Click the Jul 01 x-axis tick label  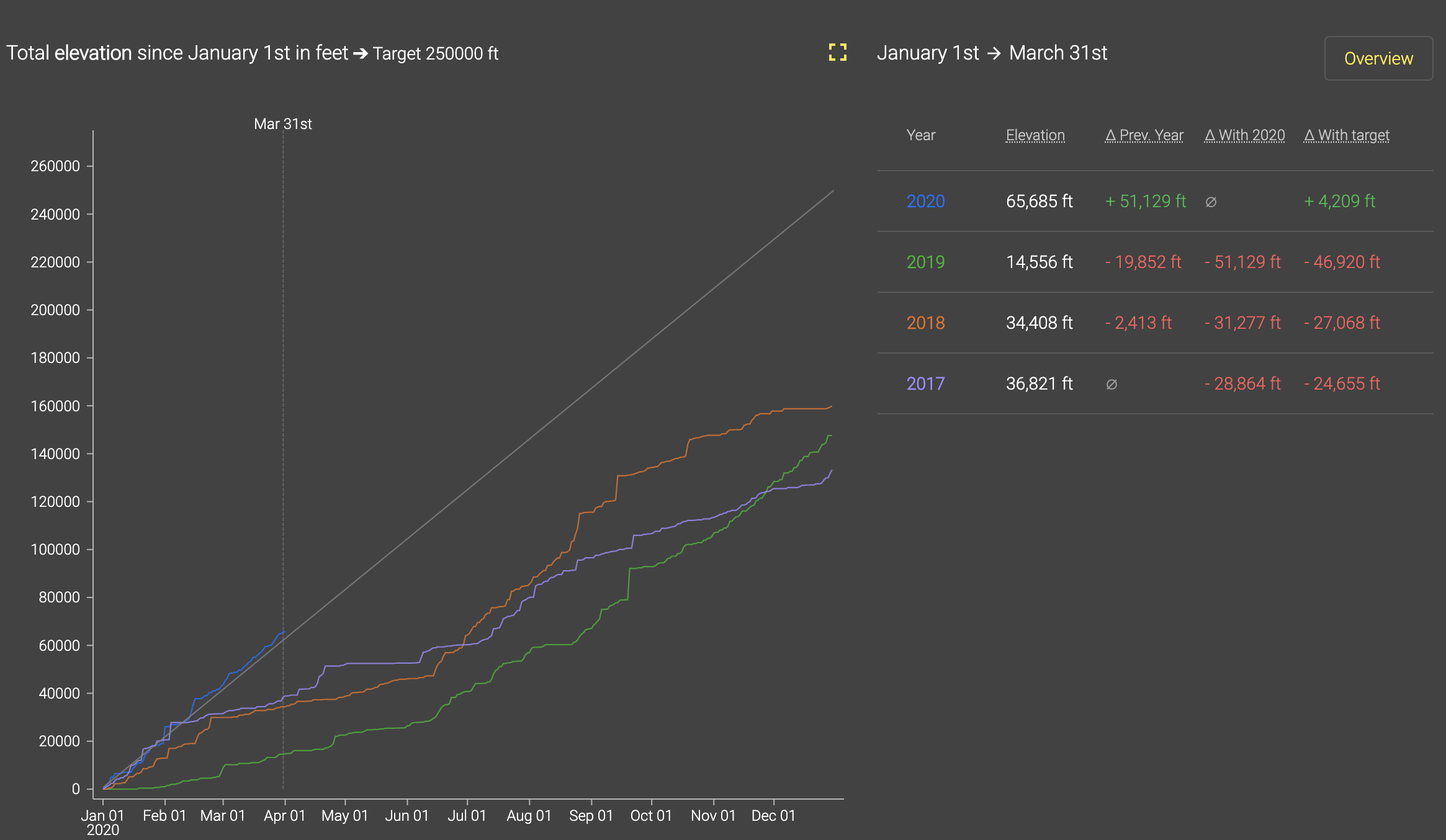coord(467,816)
